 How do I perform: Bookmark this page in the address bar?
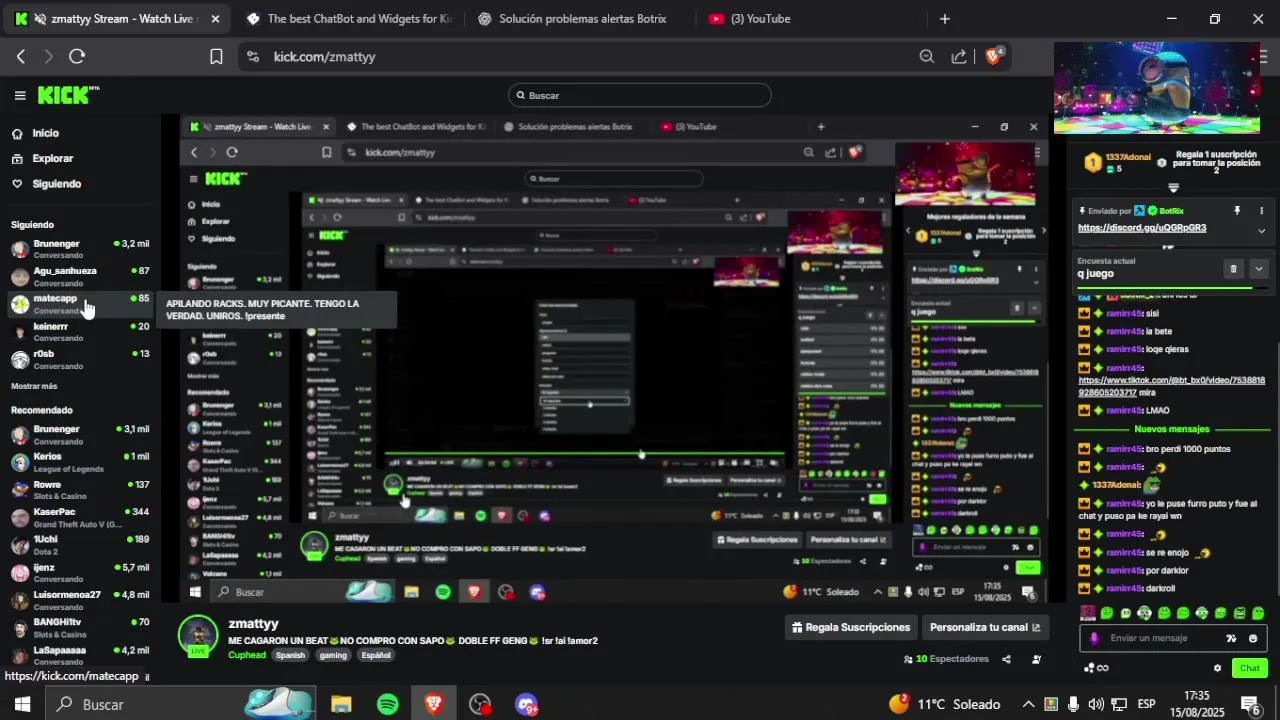tap(216, 57)
